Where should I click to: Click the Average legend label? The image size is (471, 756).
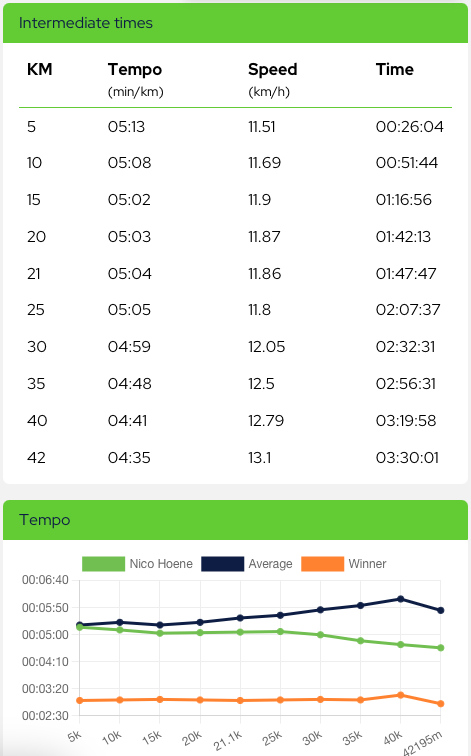tap(270, 564)
